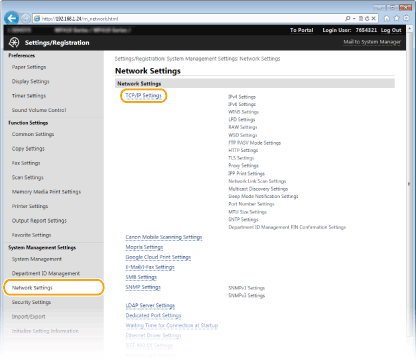Click the Log Out link

coord(391,30)
